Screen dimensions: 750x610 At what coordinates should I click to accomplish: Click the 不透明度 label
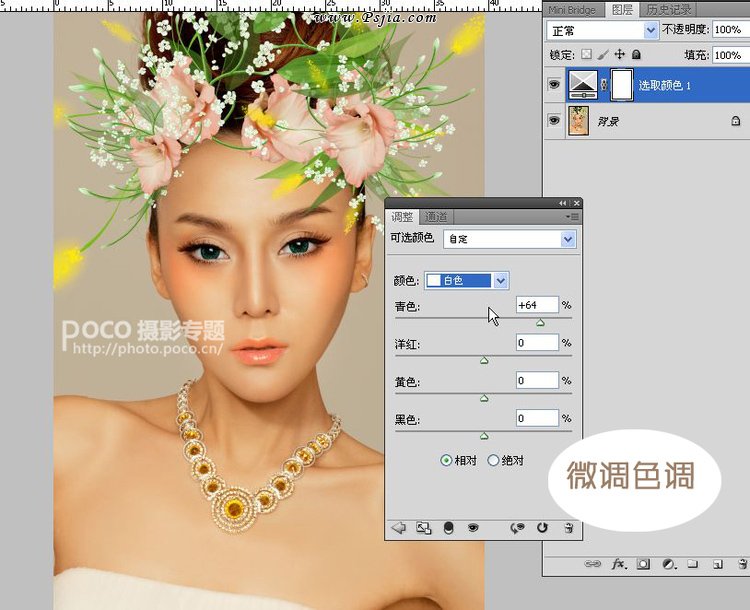pyautogui.click(x=685, y=30)
